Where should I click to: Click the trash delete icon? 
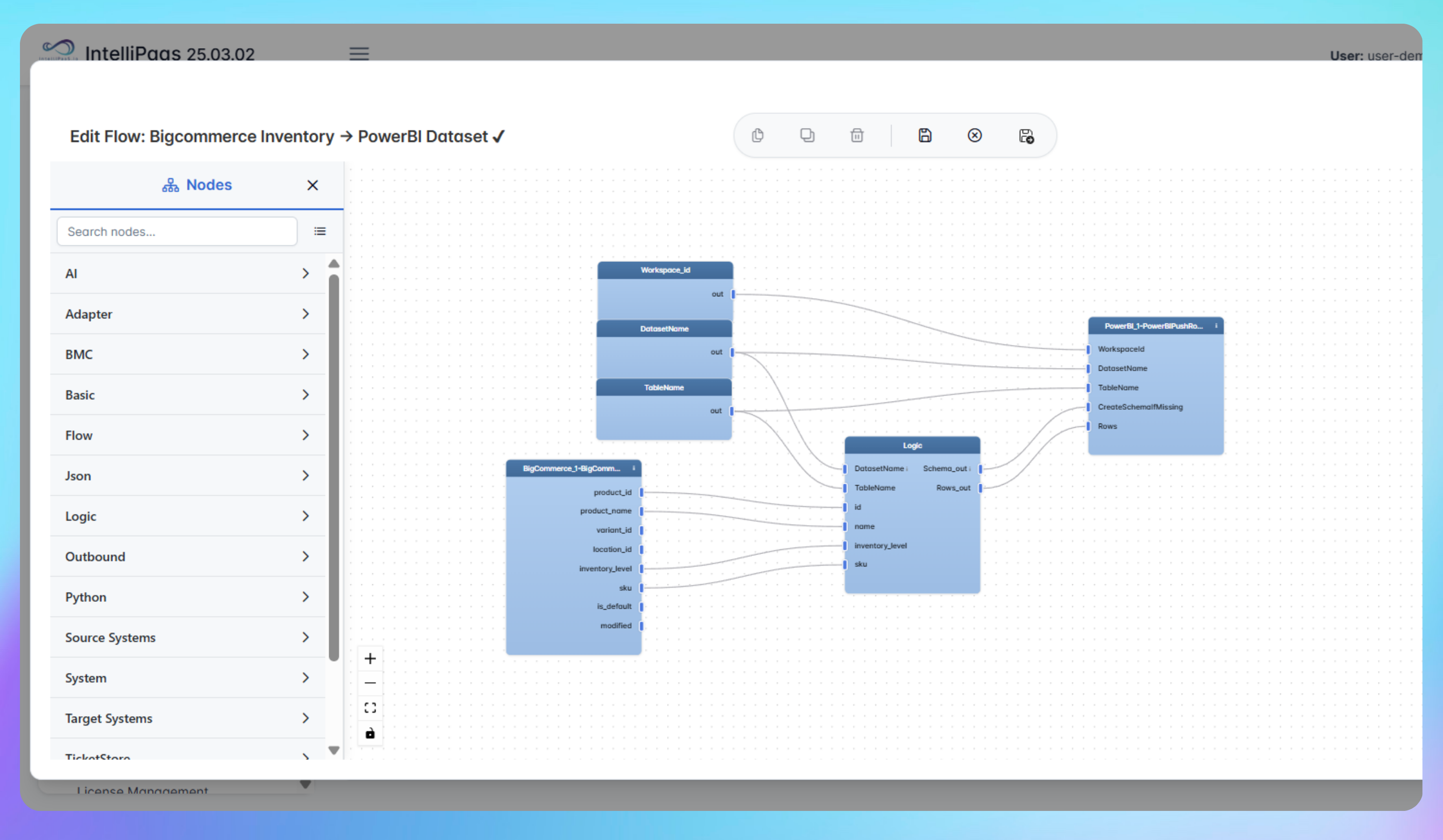(857, 135)
